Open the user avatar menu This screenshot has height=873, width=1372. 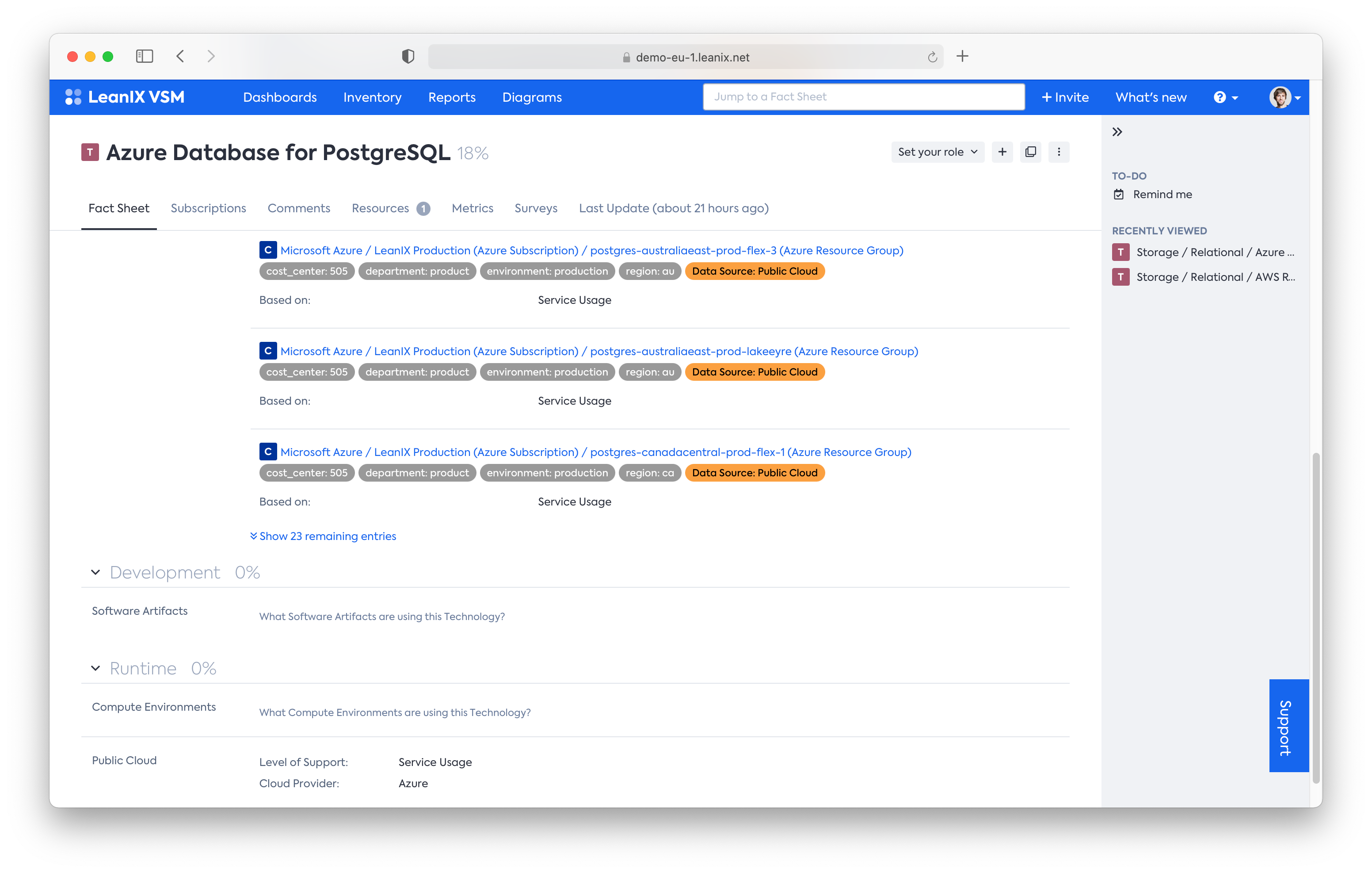pos(1285,97)
